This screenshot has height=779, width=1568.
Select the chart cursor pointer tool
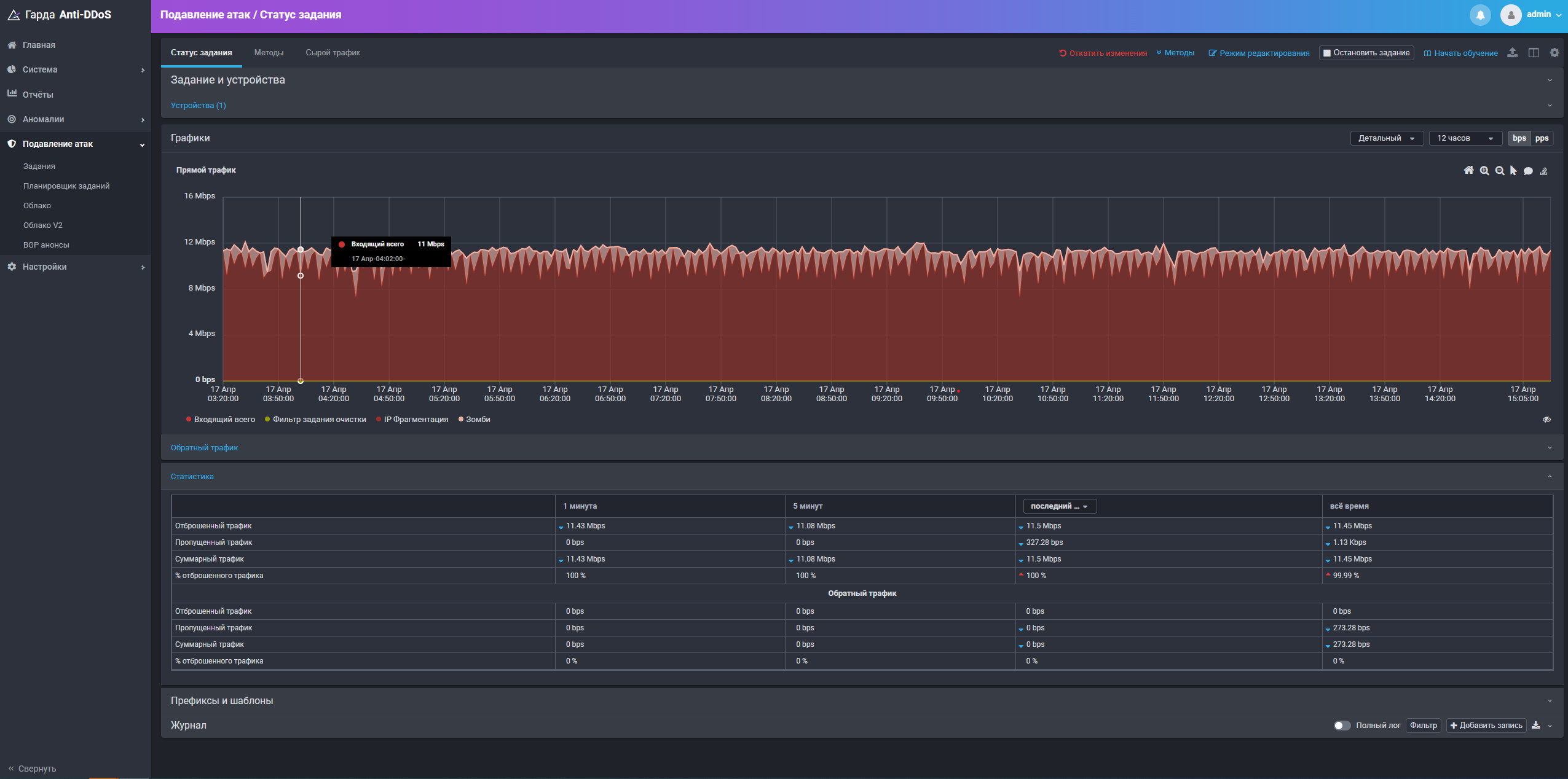(x=1513, y=171)
